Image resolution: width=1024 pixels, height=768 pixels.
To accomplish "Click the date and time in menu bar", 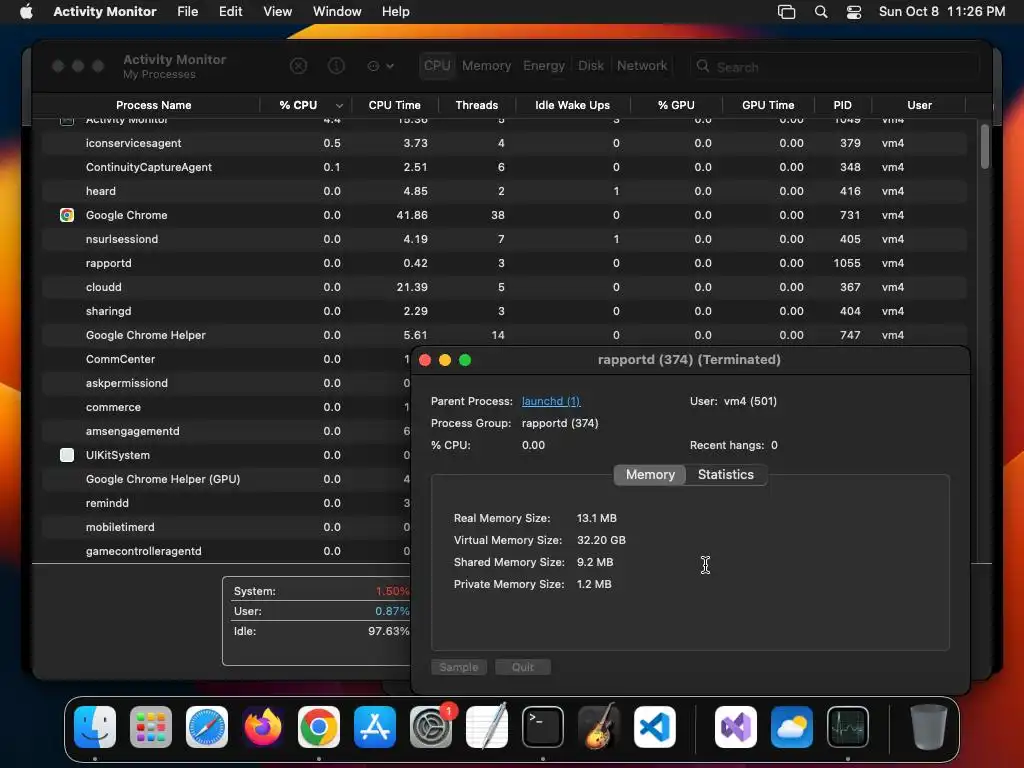I will pyautogui.click(x=942, y=12).
